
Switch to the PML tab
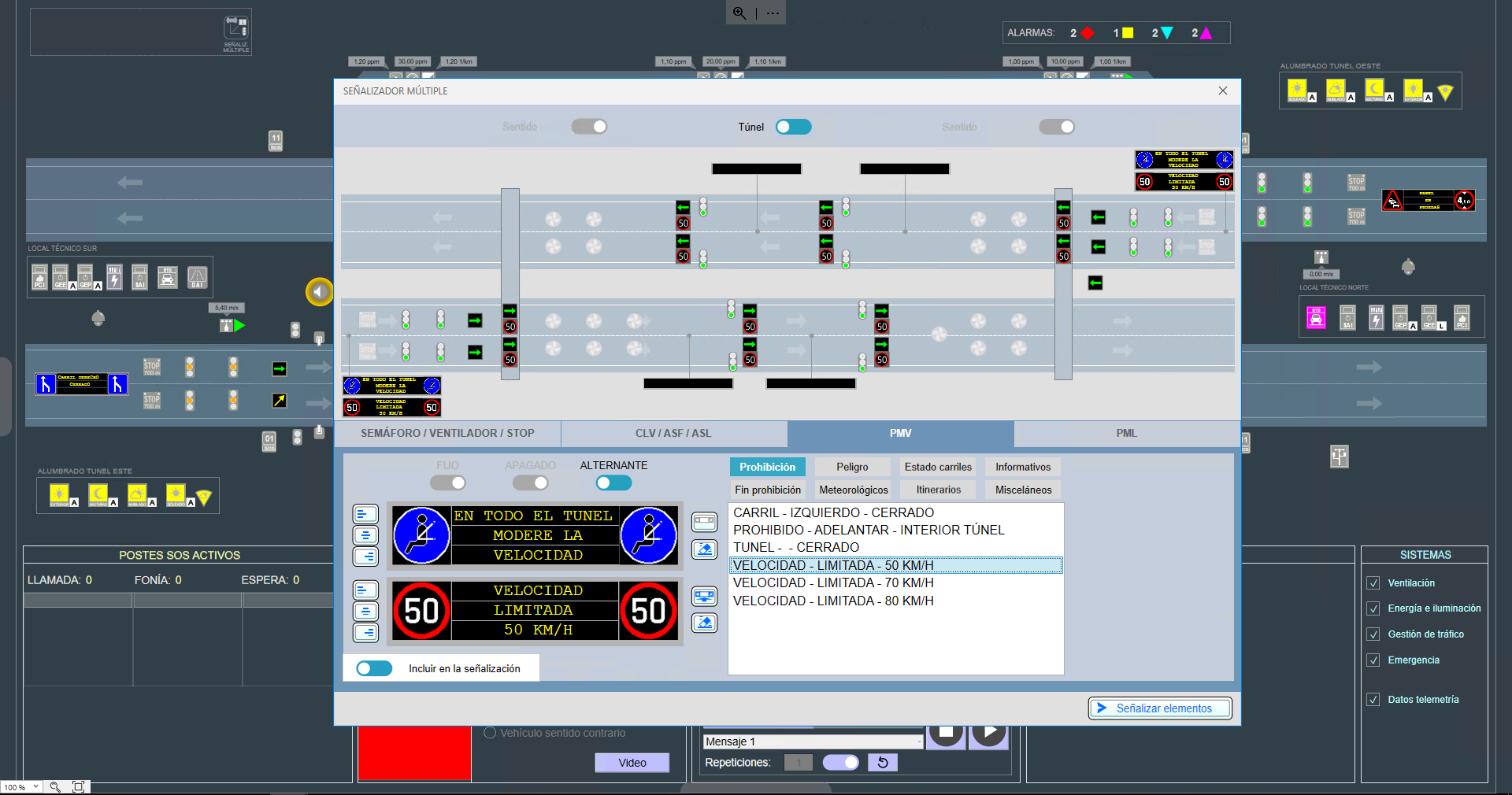pyautogui.click(x=1125, y=433)
